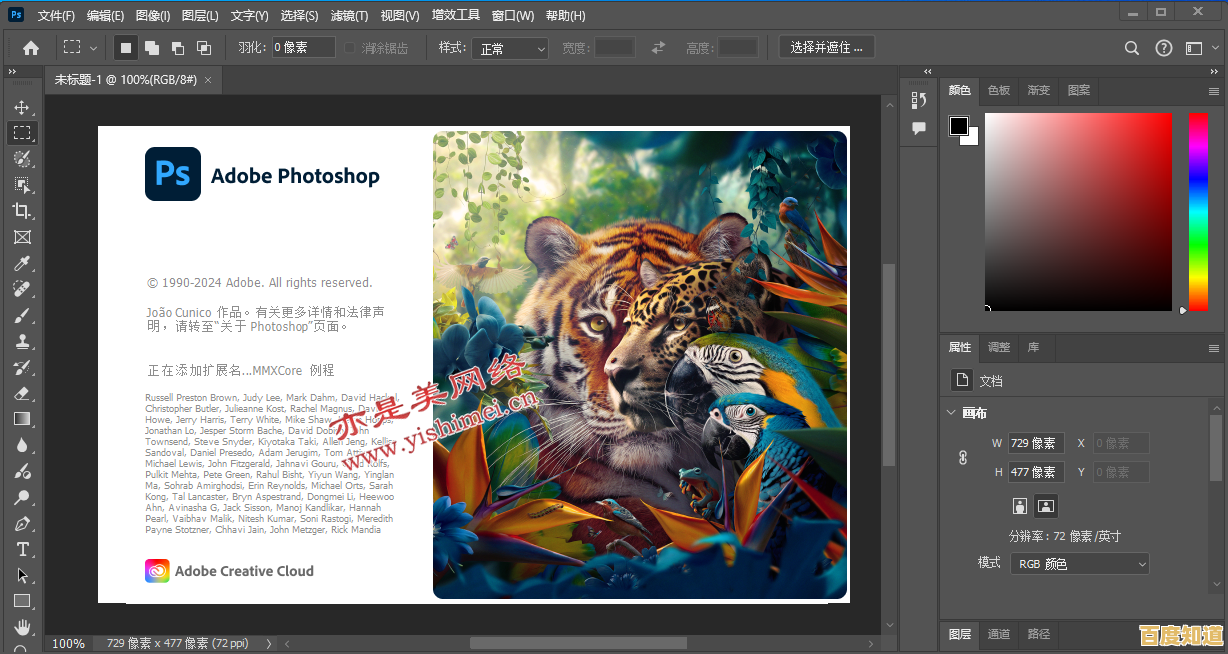1228x654 pixels.
Task: Open the 滤镜 menu
Action: [x=350, y=15]
